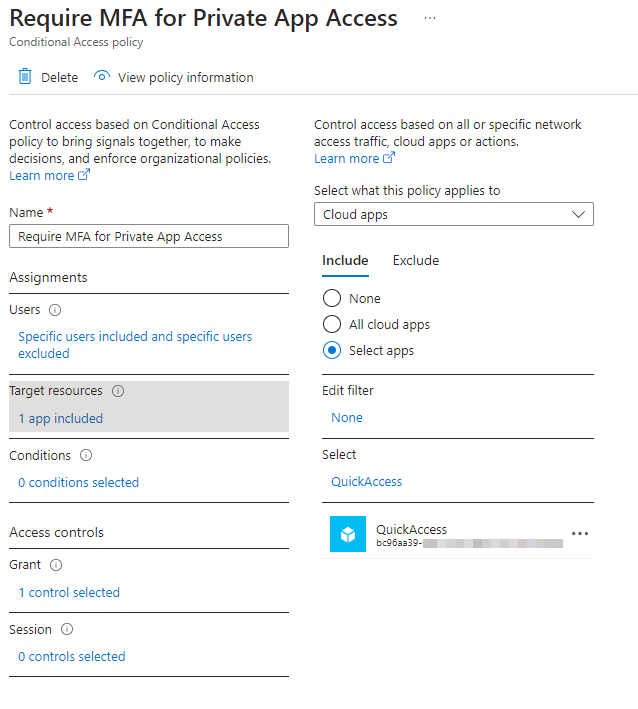The image size is (638, 709).
Task: Click the QuickAccess app cube icon
Action: tap(349, 535)
